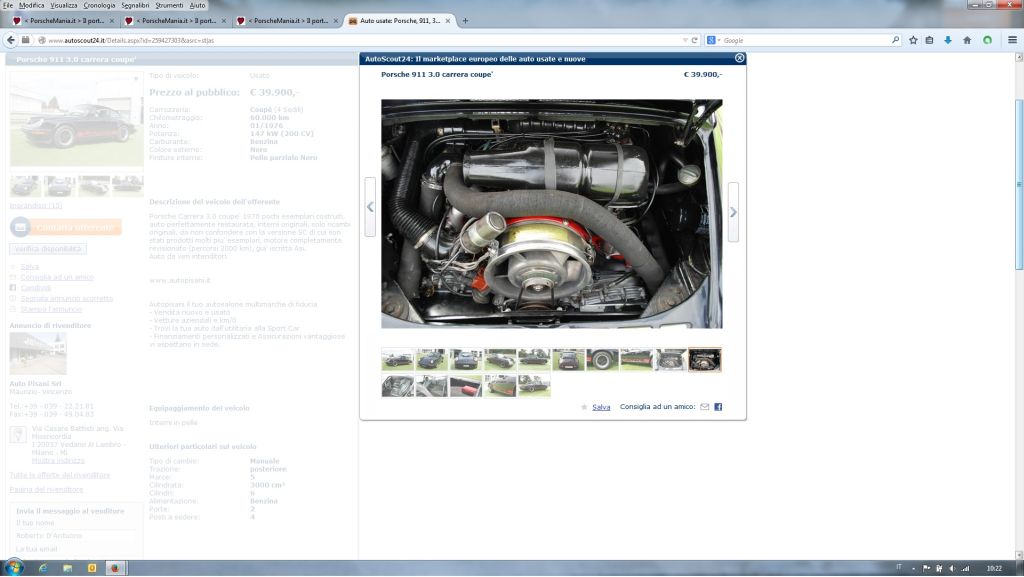Click Segnala annuncio scorretto link

pos(67,298)
